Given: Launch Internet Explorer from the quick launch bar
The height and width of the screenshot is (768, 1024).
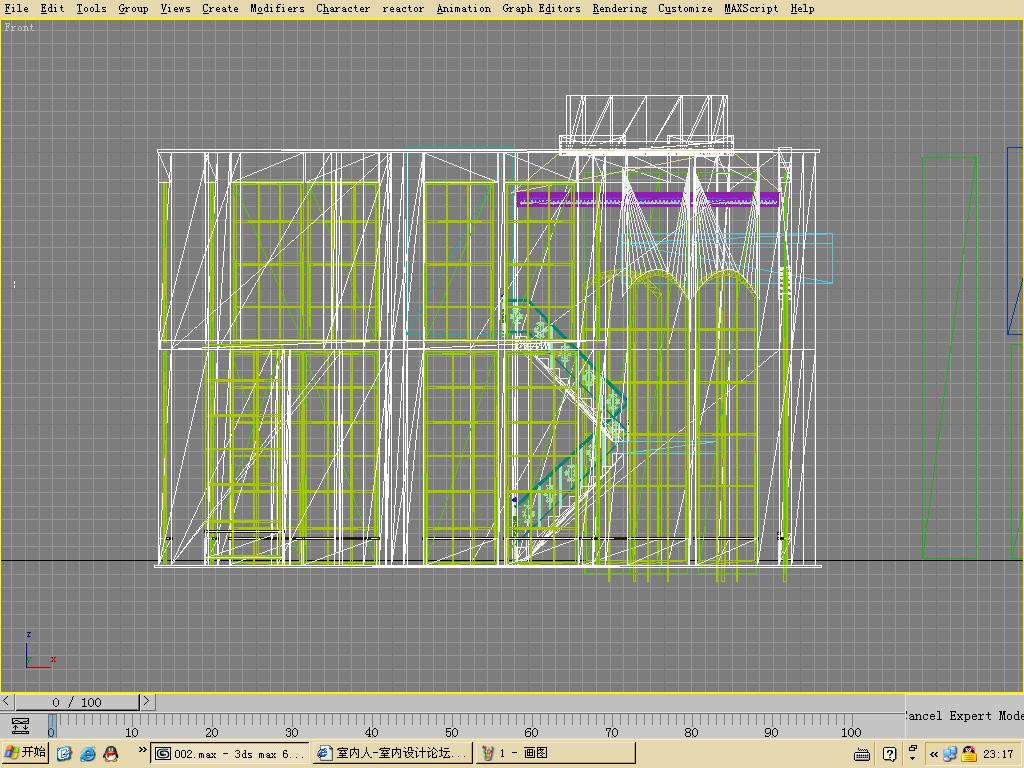Looking at the screenshot, I should coord(88,753).
